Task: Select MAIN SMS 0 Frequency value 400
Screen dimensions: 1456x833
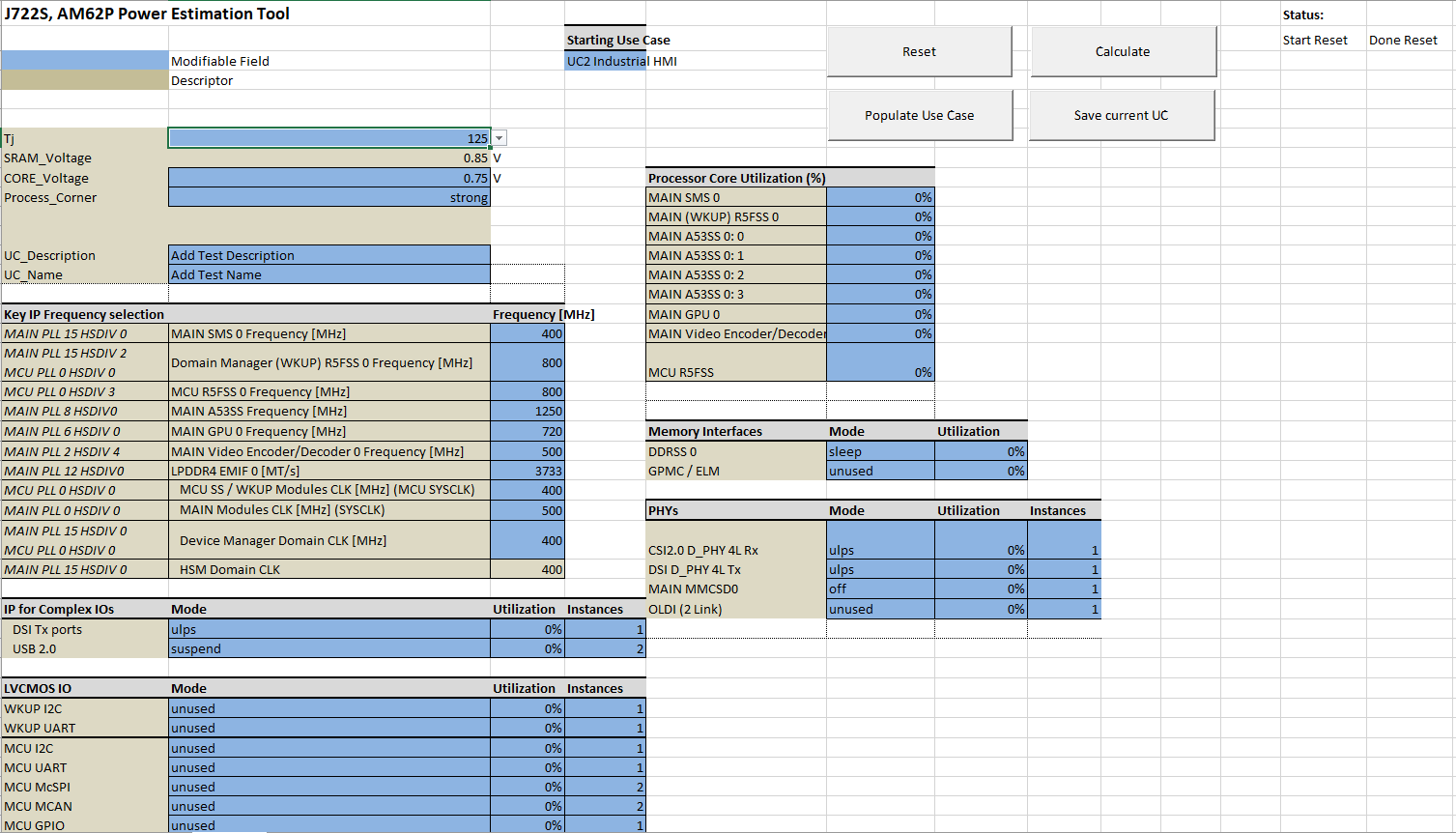Action: [528, 333]
